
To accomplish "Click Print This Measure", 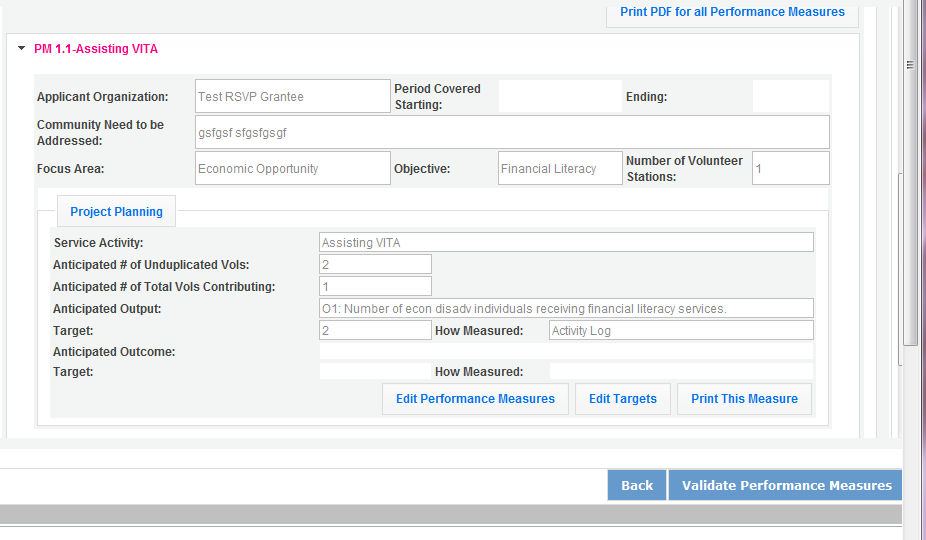I will click(x=744, y=399).
